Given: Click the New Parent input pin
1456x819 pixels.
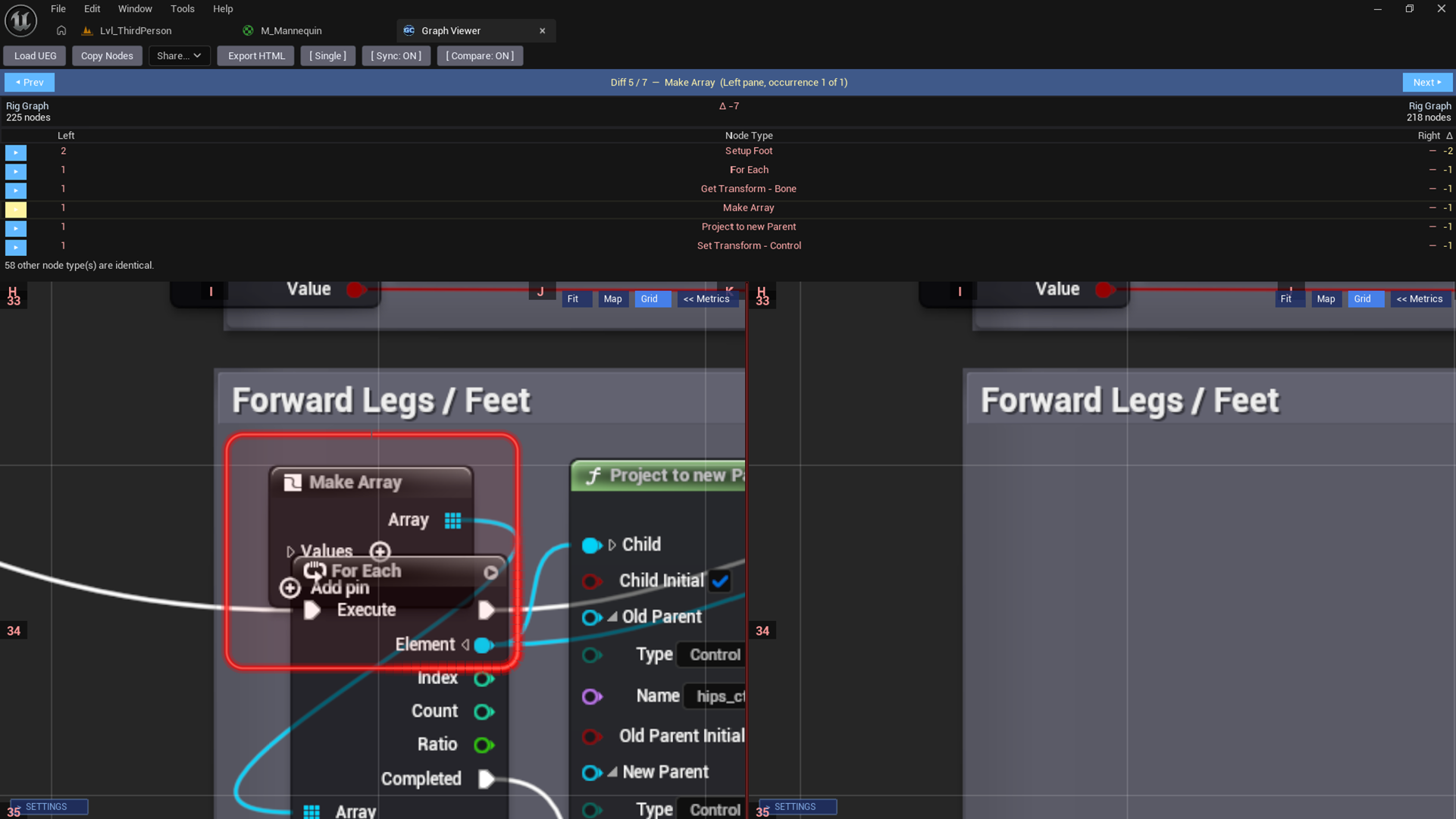Looking at the screenshot, I should [x=592, y=773].
